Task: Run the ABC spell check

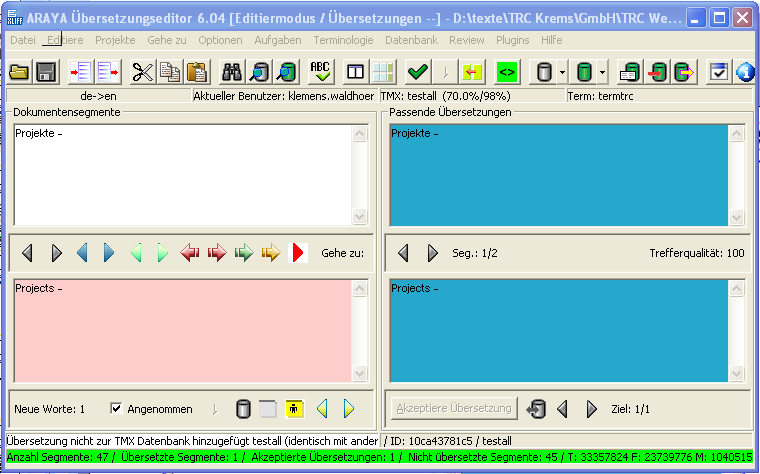Action: click(320, 71)
